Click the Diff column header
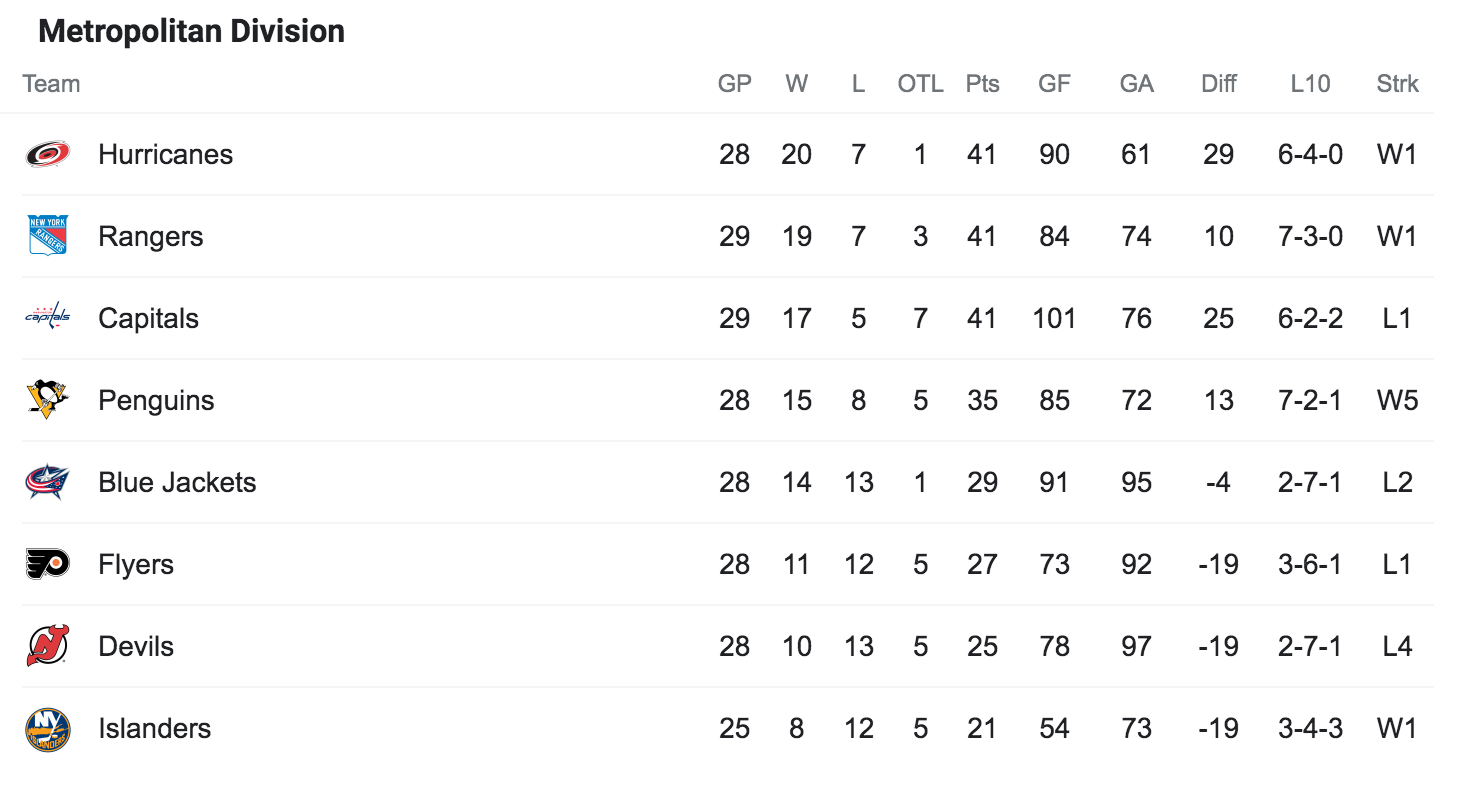 [x=1219, y=84]
